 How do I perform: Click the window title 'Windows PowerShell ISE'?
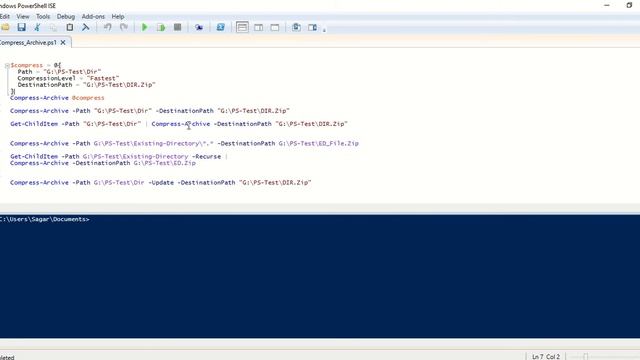28,6
